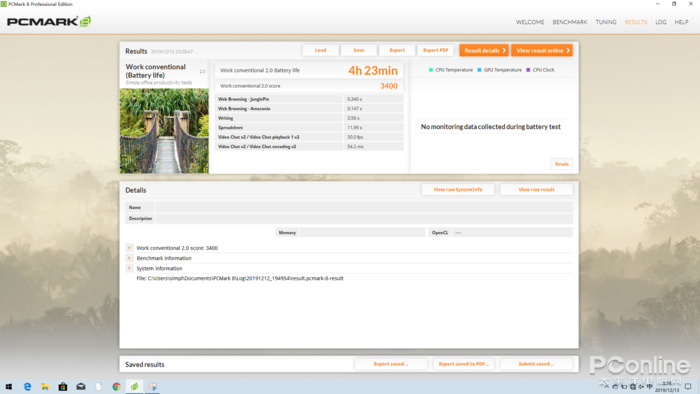Screen dimensions: 700x394
Task: Launch Microsoft Edge from the taskbar
Action: (27, 386)
